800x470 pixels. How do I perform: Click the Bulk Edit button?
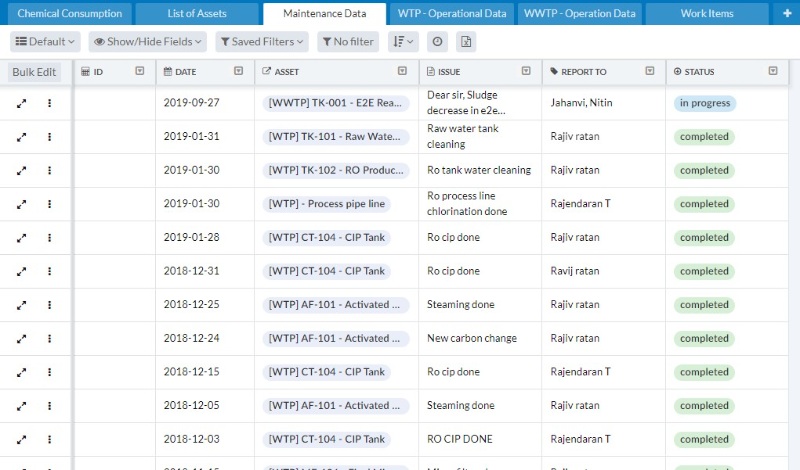coord(35,72)
